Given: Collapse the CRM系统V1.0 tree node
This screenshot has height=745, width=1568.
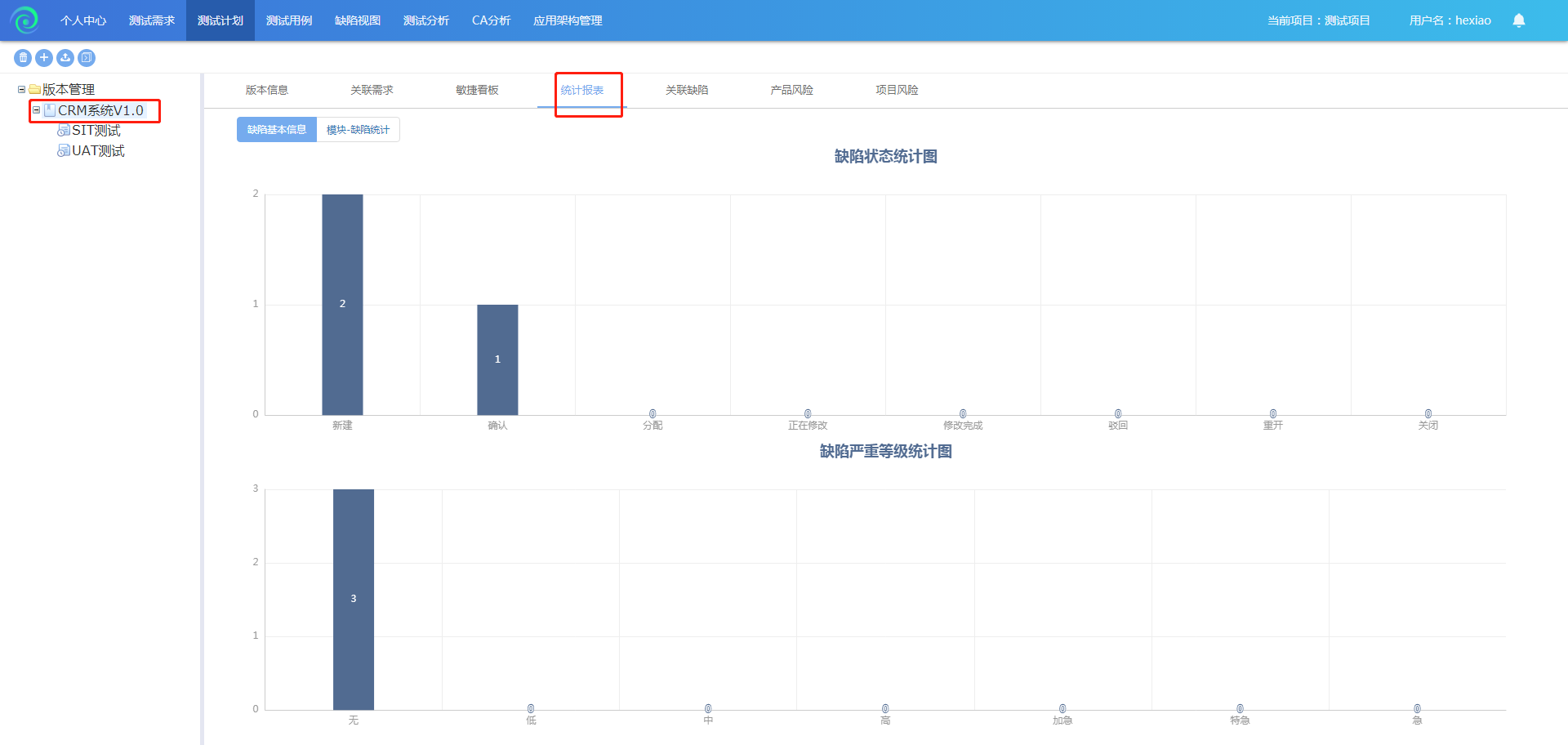Looking at the screenshot, I should pos(36,110).
